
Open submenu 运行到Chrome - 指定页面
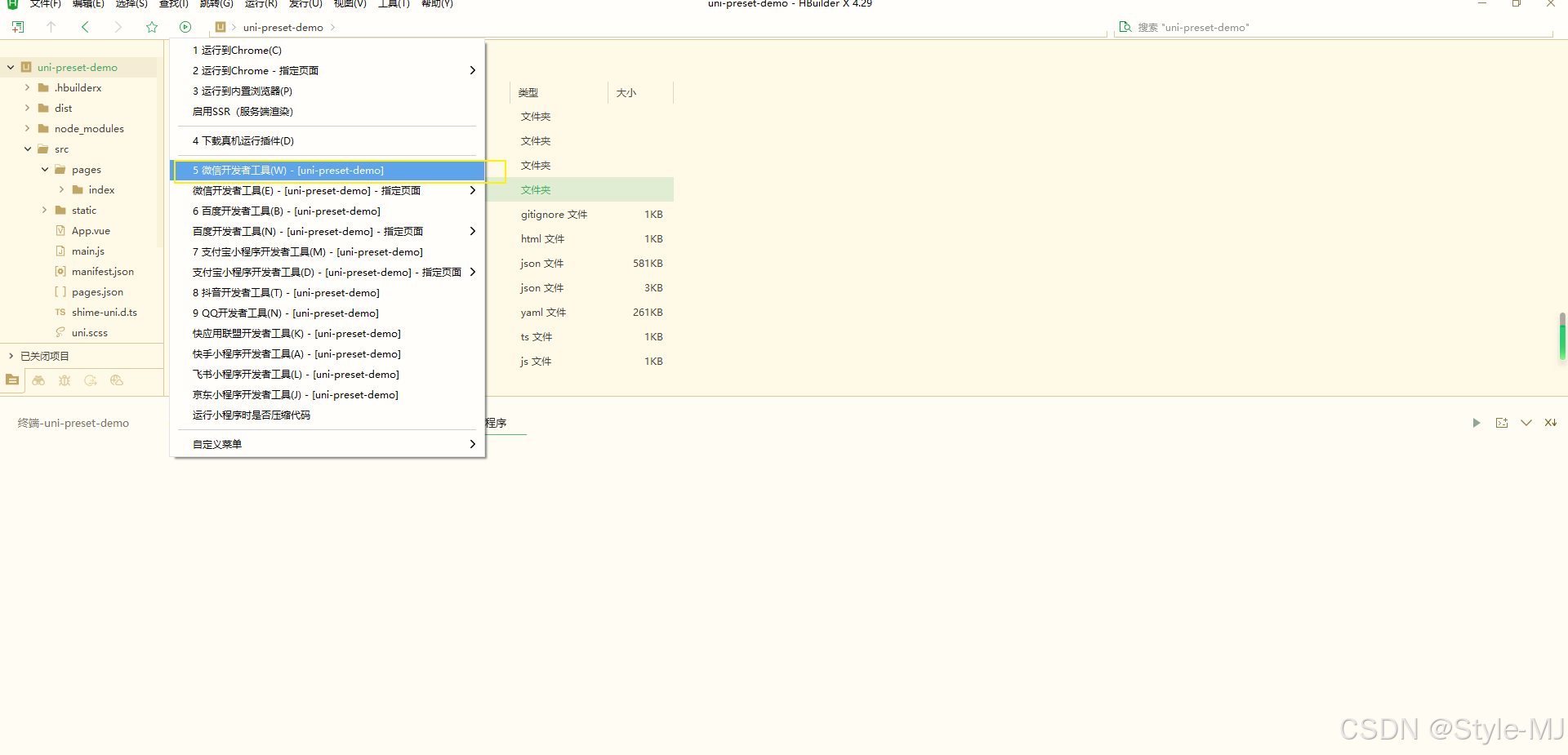327,71
